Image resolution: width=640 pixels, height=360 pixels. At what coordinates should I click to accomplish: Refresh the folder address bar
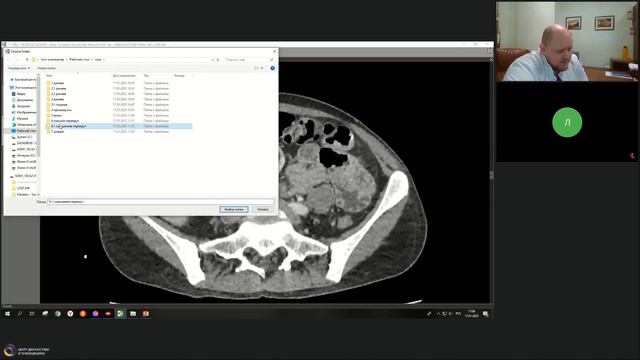pyautogui.click(x=218, y=60)
